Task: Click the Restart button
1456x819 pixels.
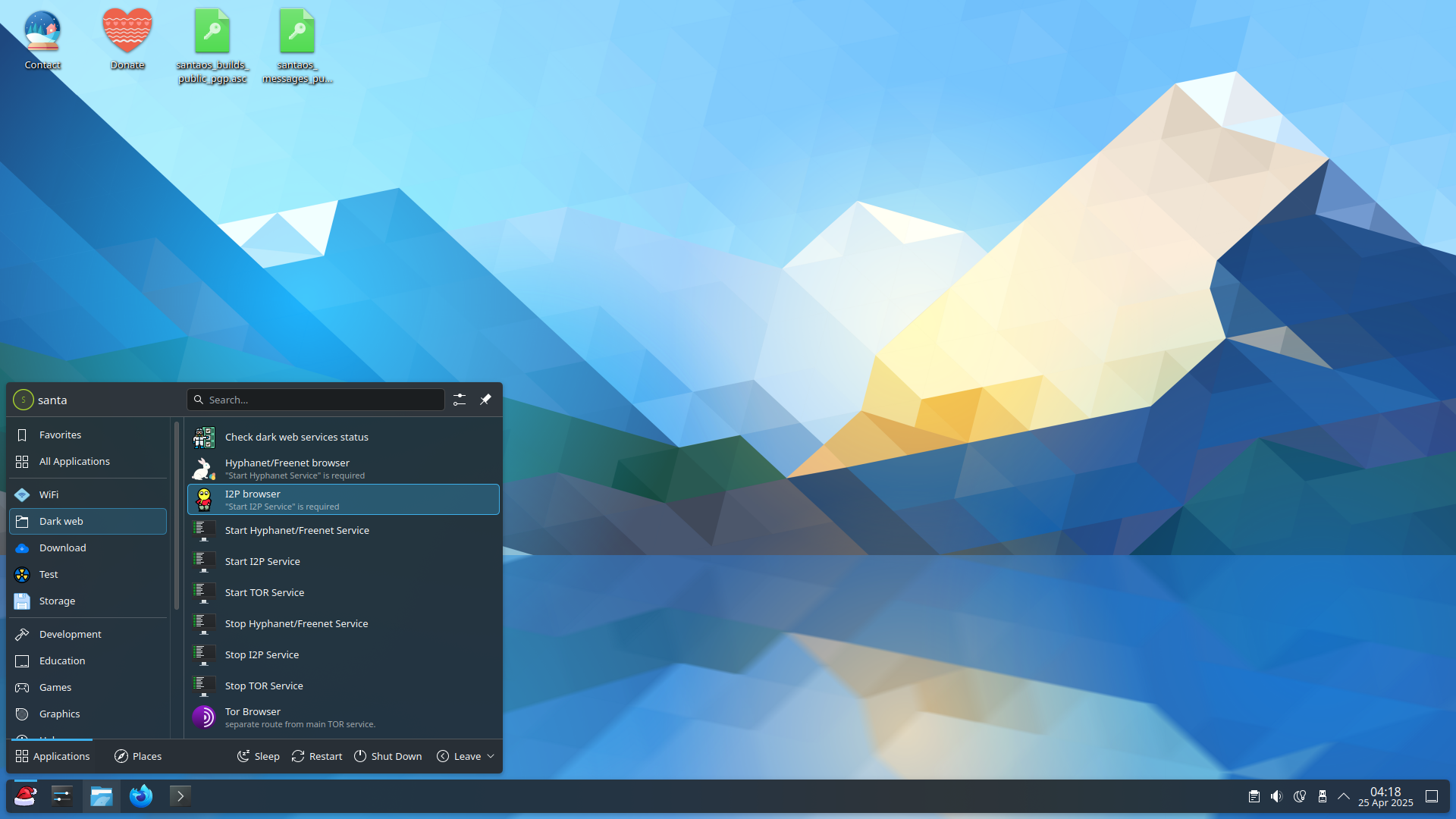Action: pyautogui.click(x=317, y=756)
